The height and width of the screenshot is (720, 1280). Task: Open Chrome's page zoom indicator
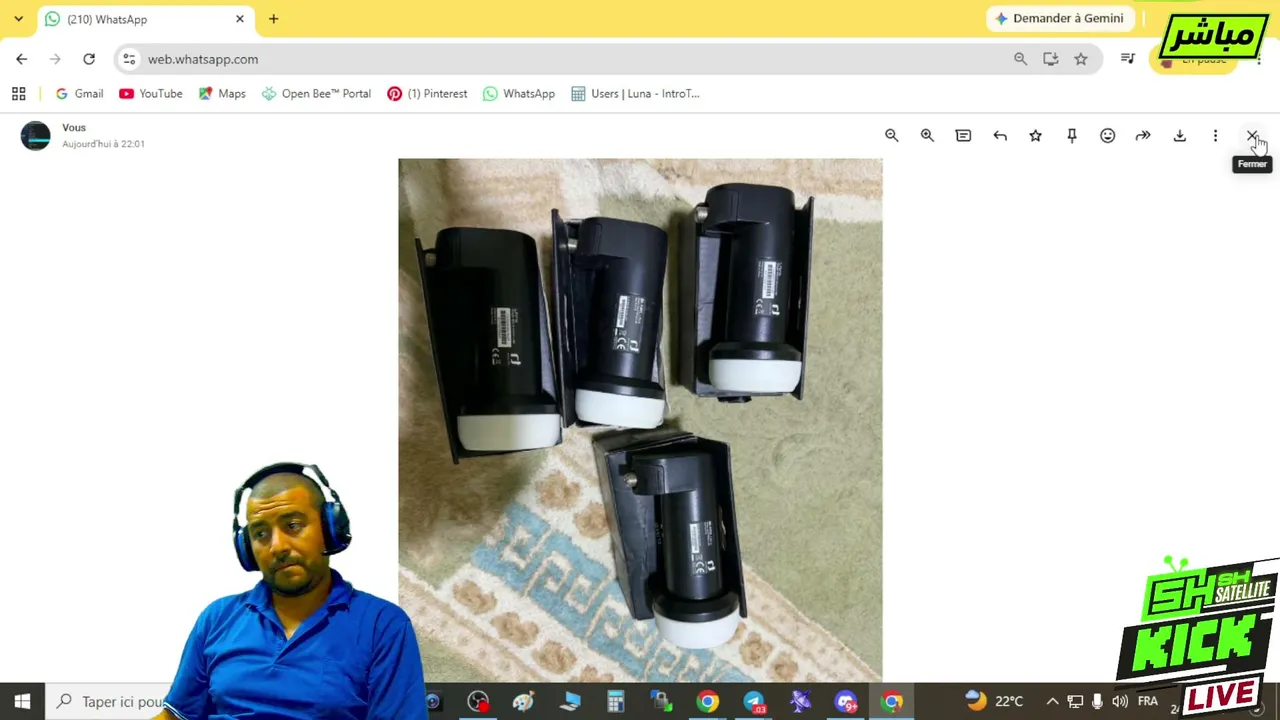(1020, 59)
